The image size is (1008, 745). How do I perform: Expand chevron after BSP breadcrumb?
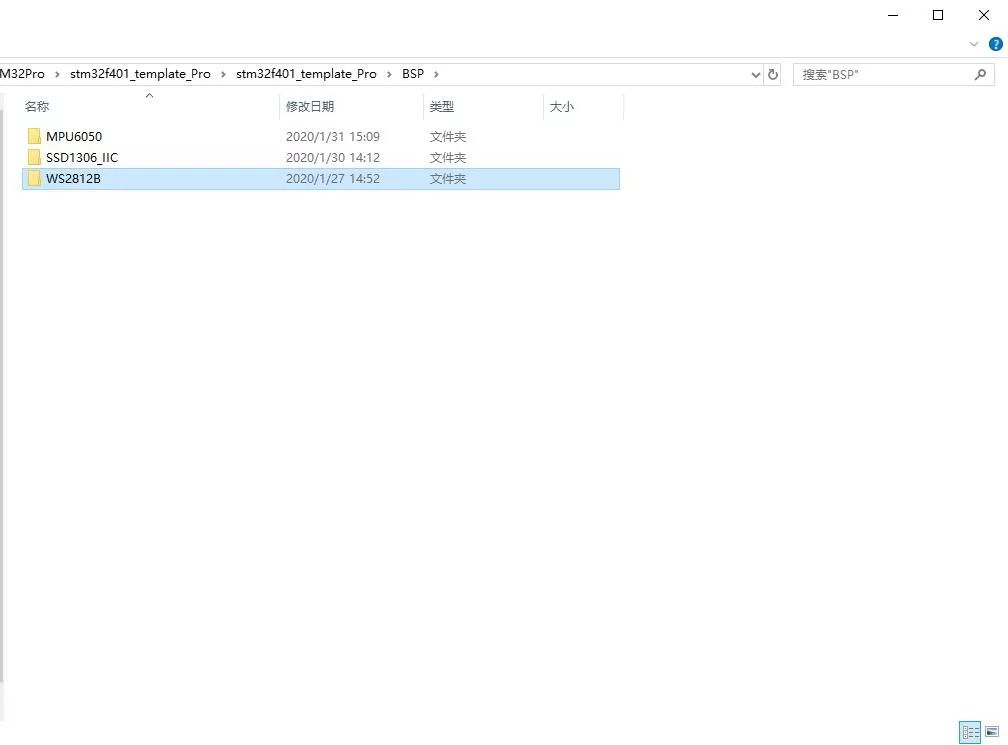pyautogui.click(x=436, y=75)
